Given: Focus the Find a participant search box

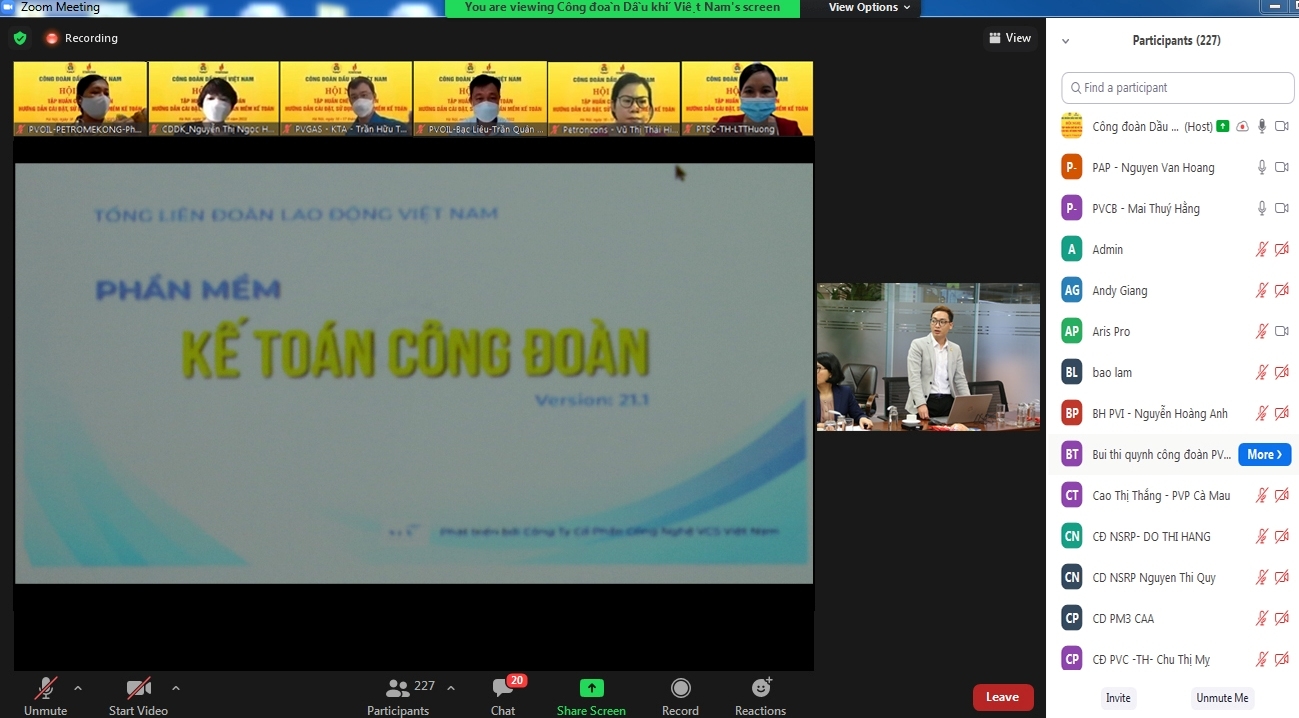Looking at the screenshot, I should [1178, 88].
